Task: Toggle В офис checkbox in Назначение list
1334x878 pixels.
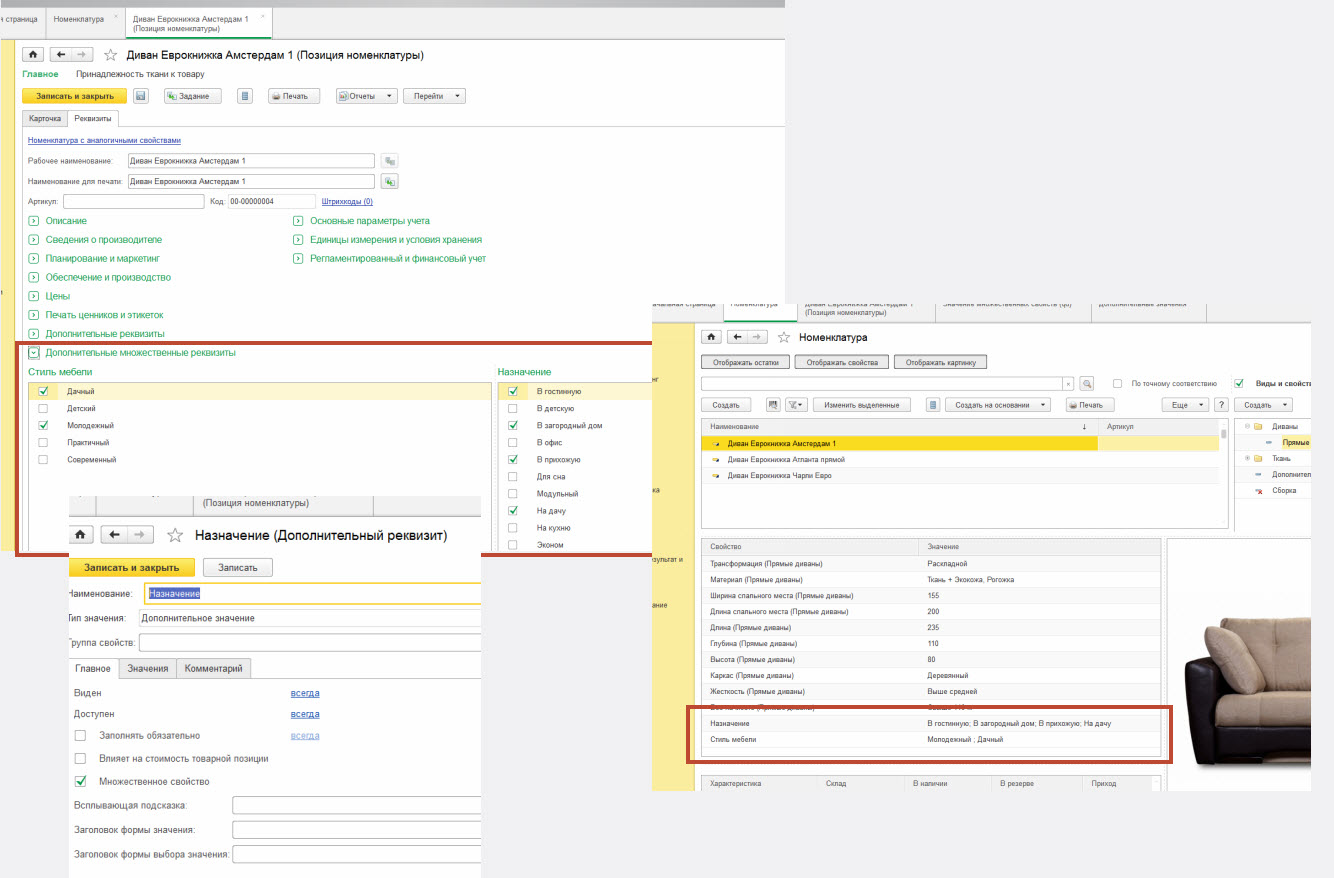Action: tap(513, 443)
